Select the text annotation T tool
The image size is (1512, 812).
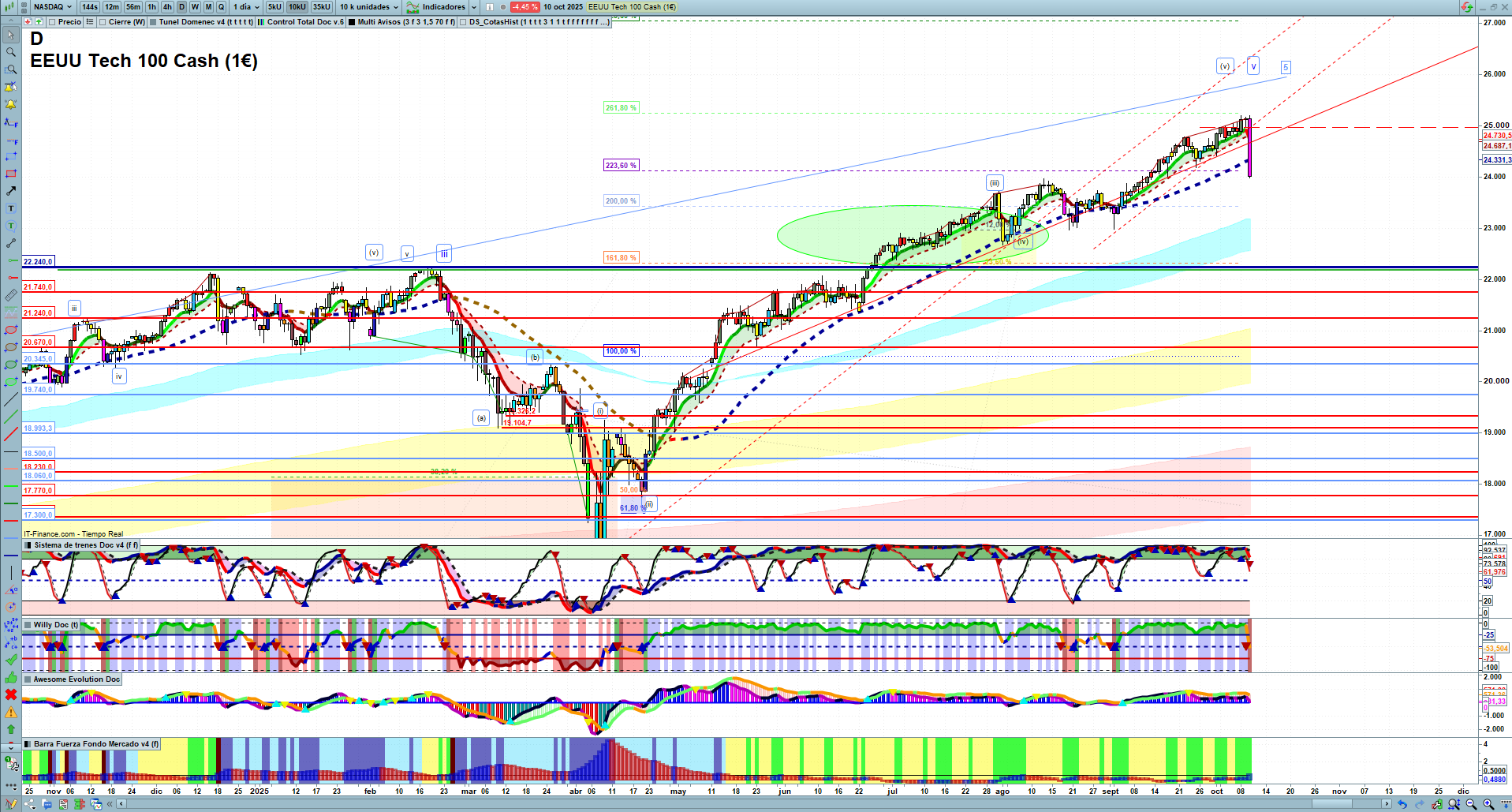pos(10,208)
